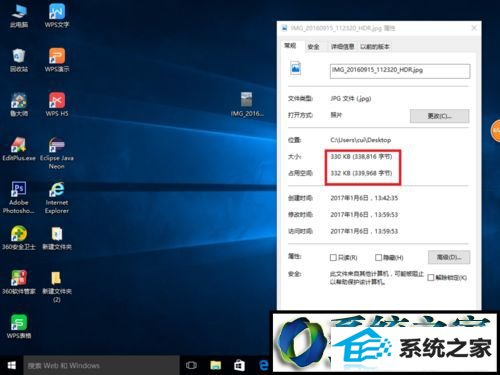Open Edge browser from the taskbar
Viewport: 500px width, 375px height.
[x=263, y=365]
